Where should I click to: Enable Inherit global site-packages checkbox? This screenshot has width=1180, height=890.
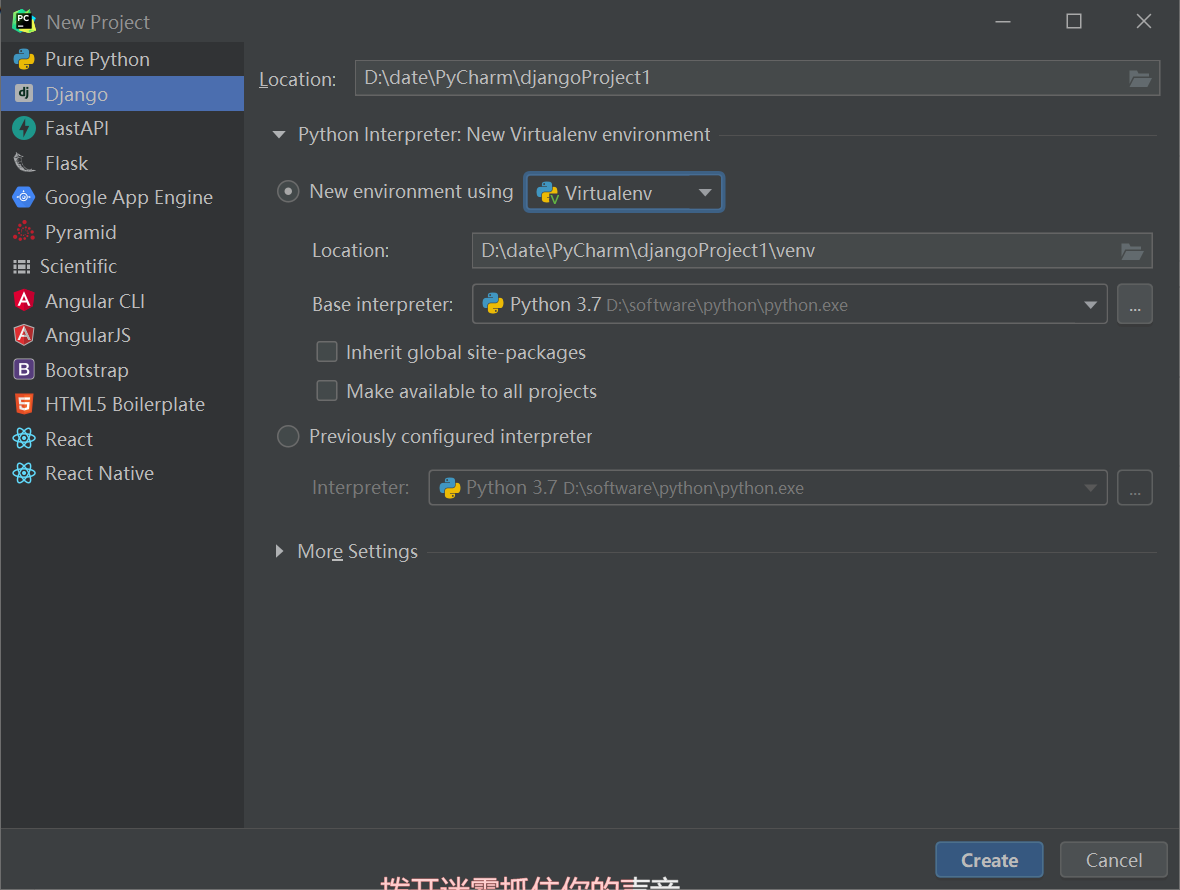click(327, 352)
